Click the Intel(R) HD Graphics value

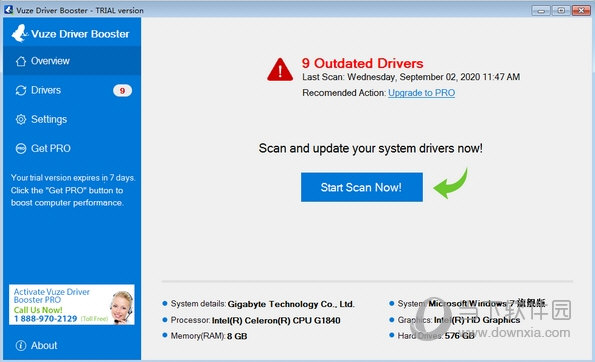click(477, 320)
